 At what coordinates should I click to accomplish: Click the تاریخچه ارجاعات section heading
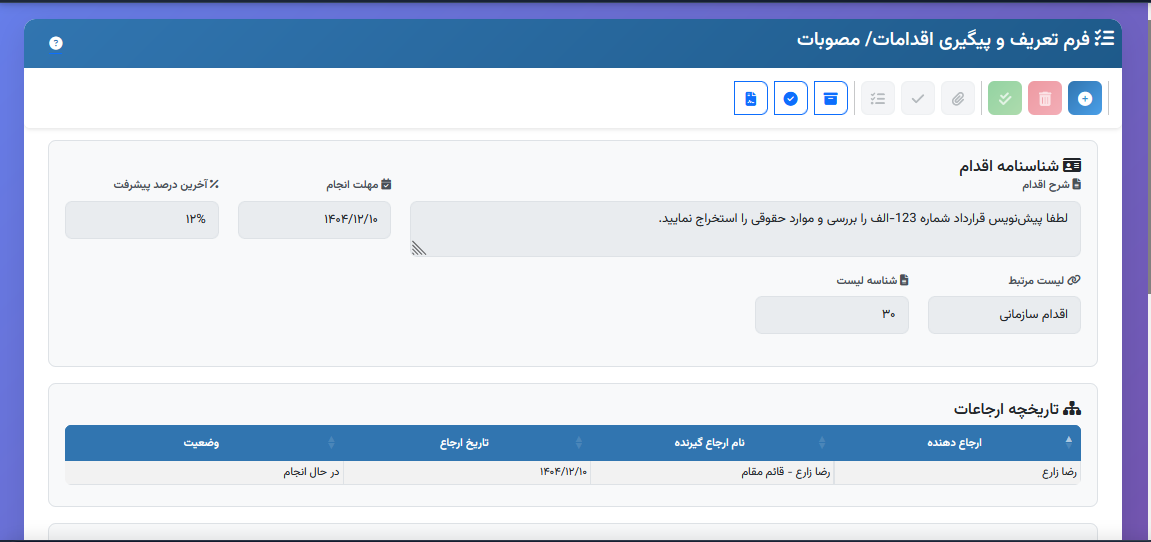coord(1006,409)
